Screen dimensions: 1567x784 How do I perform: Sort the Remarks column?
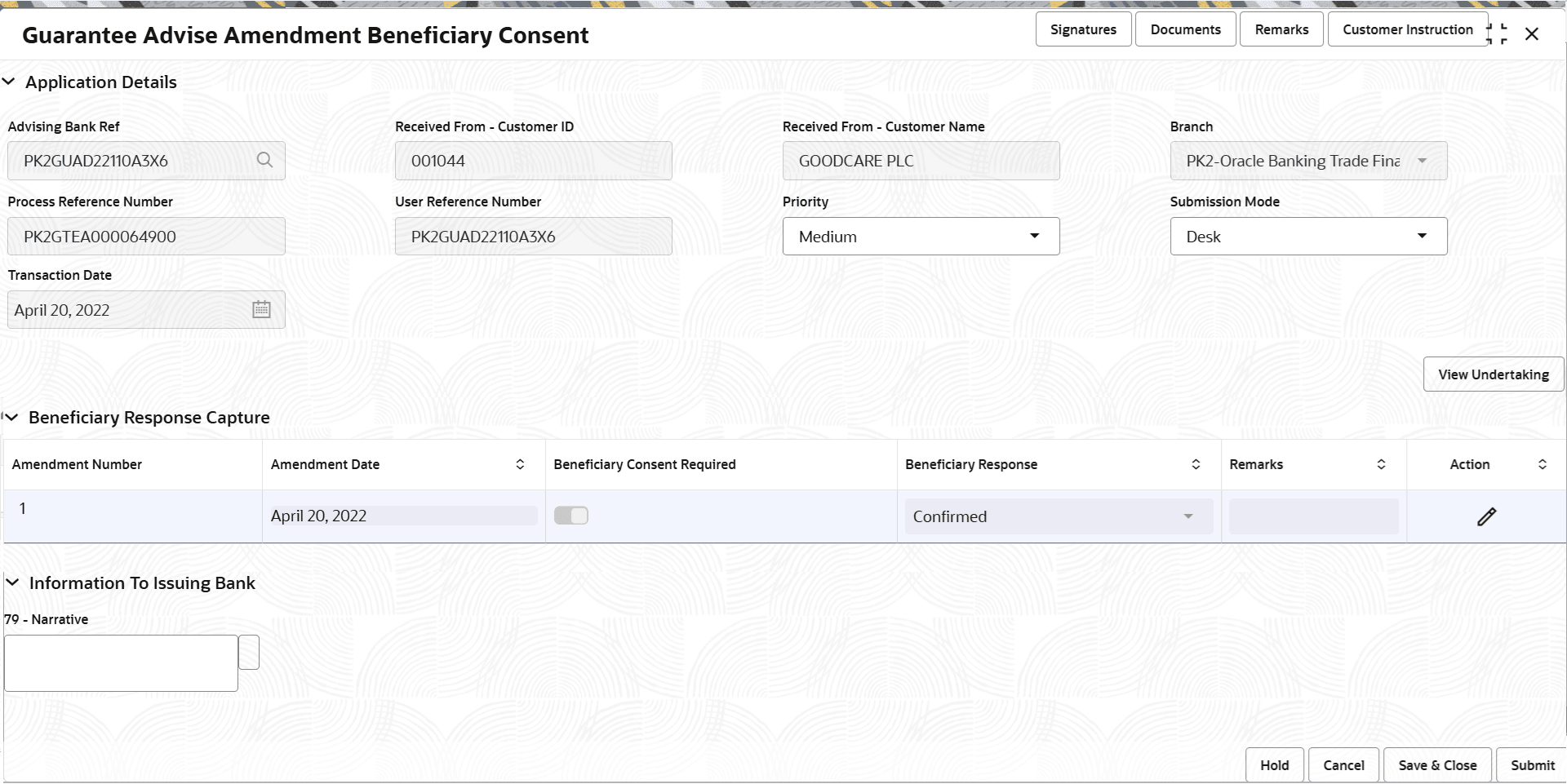pyautogui.click(x=1382, y=464)
